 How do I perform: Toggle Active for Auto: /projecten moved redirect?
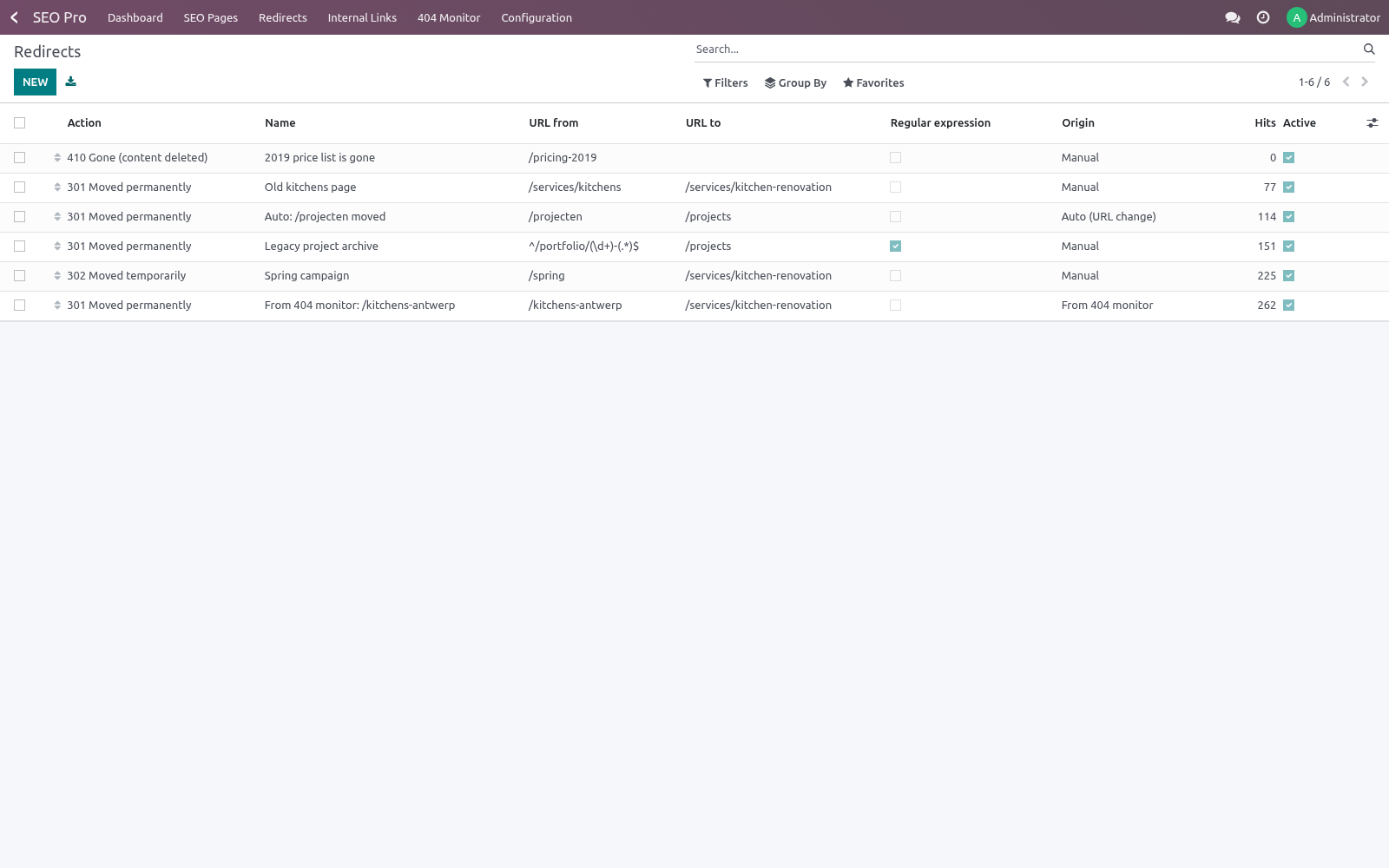[x=1288, y=217]
